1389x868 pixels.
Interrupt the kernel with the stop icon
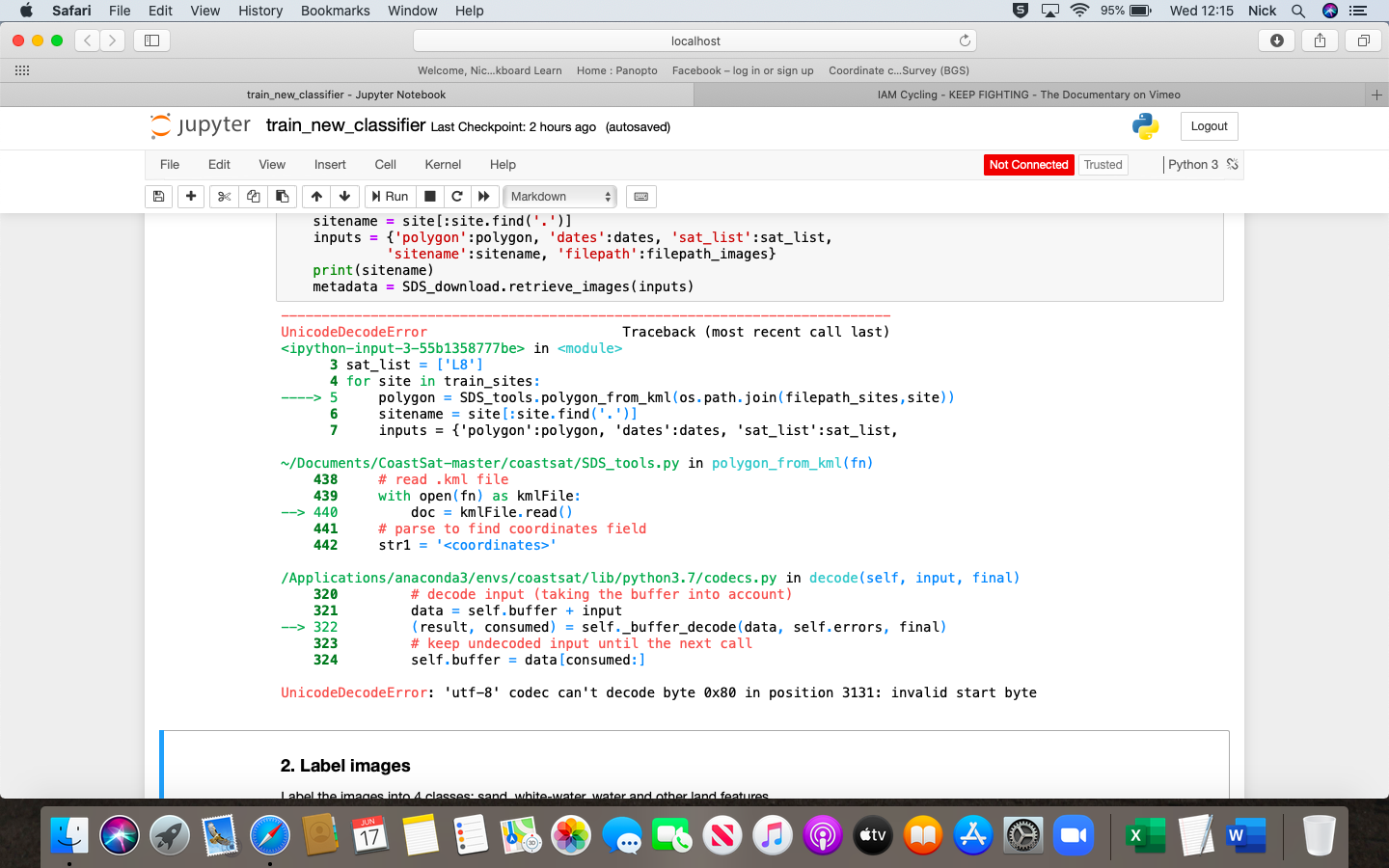pyautogui.click(x=428, y=196)
